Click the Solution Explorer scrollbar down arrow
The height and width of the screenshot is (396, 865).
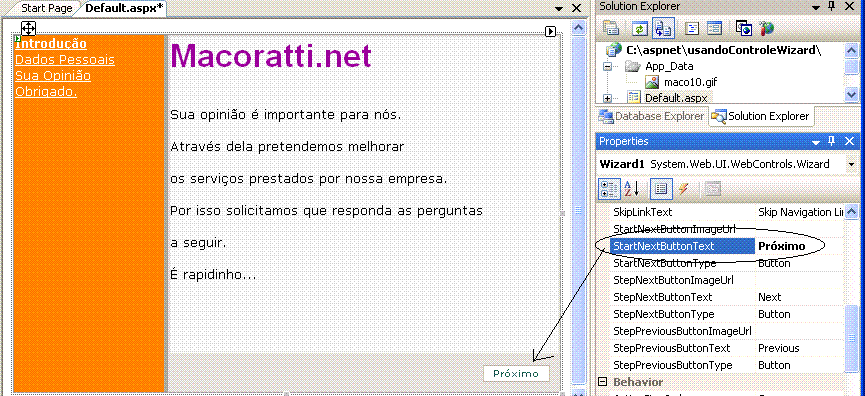coord(851,96)
